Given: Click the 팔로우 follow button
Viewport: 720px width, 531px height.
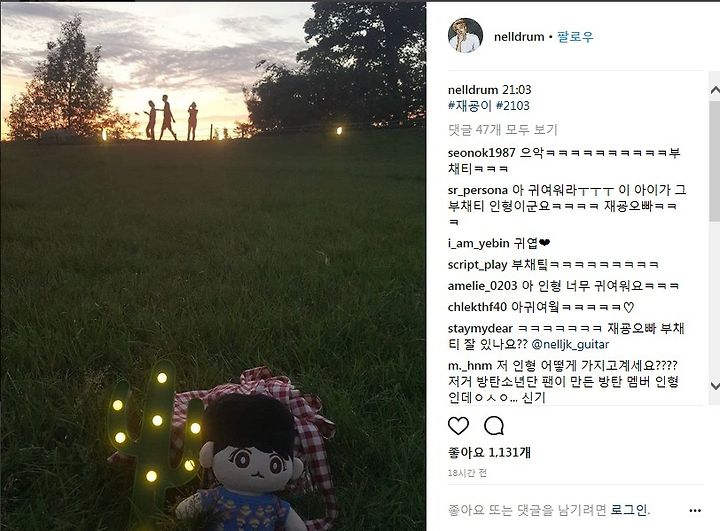Looking at the screenshot, I should (575, 37).
